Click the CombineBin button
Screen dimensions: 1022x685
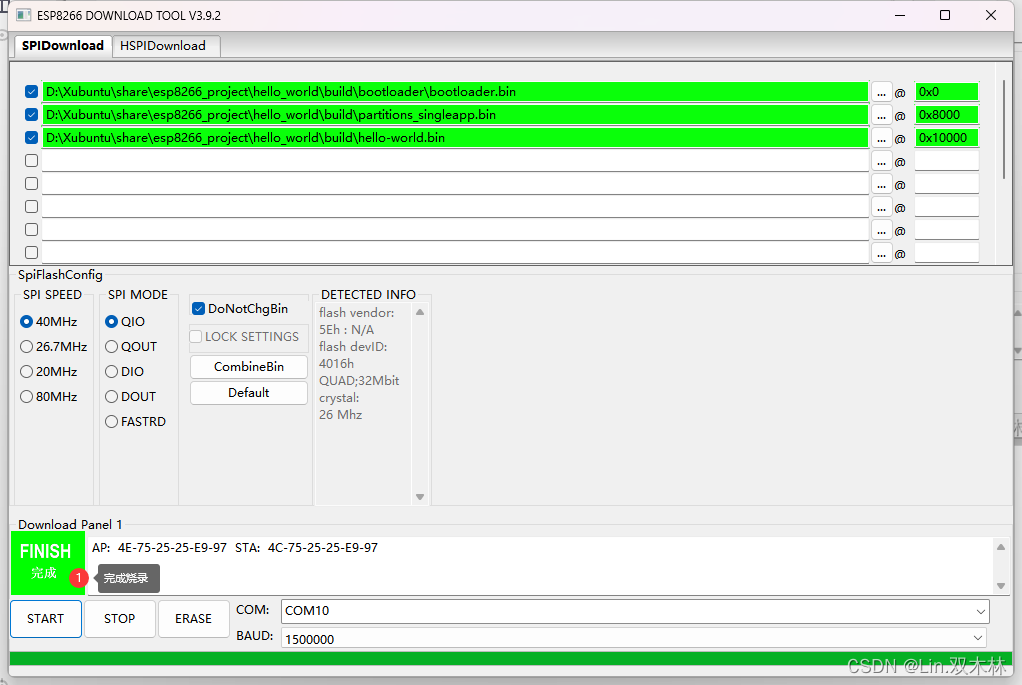[248, 366]
